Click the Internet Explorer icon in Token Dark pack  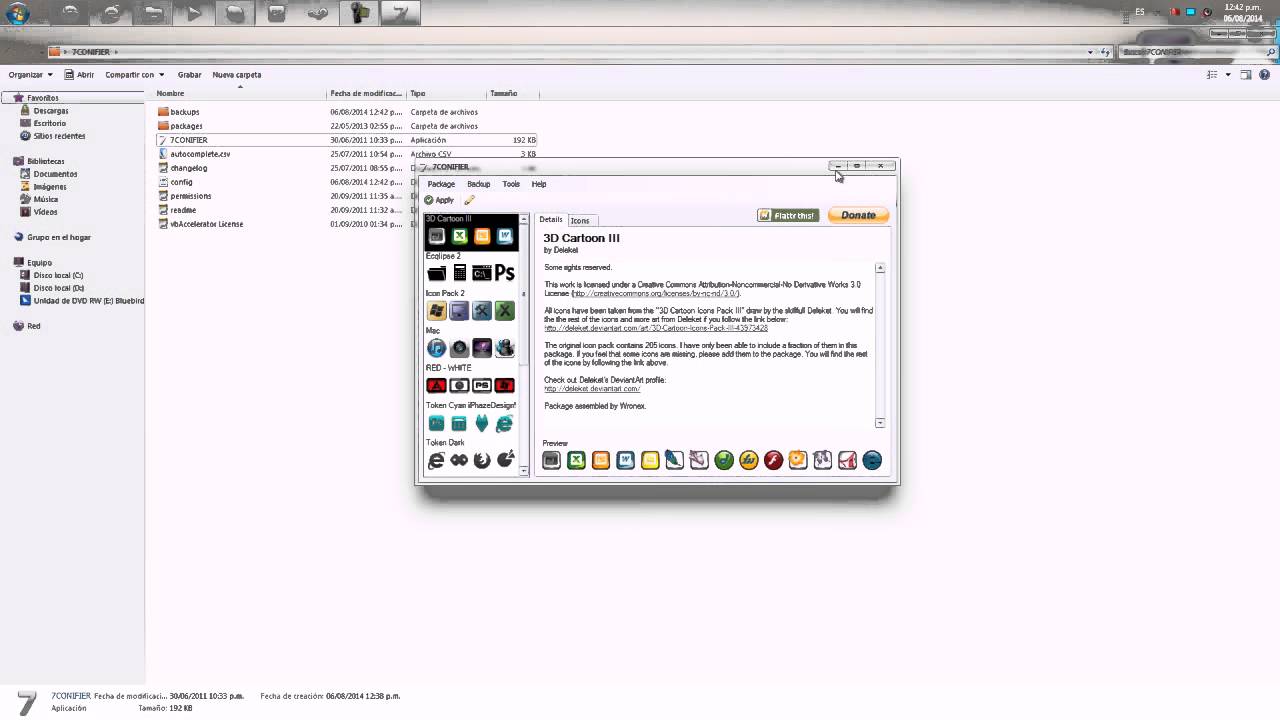click(x=436, y=460)
